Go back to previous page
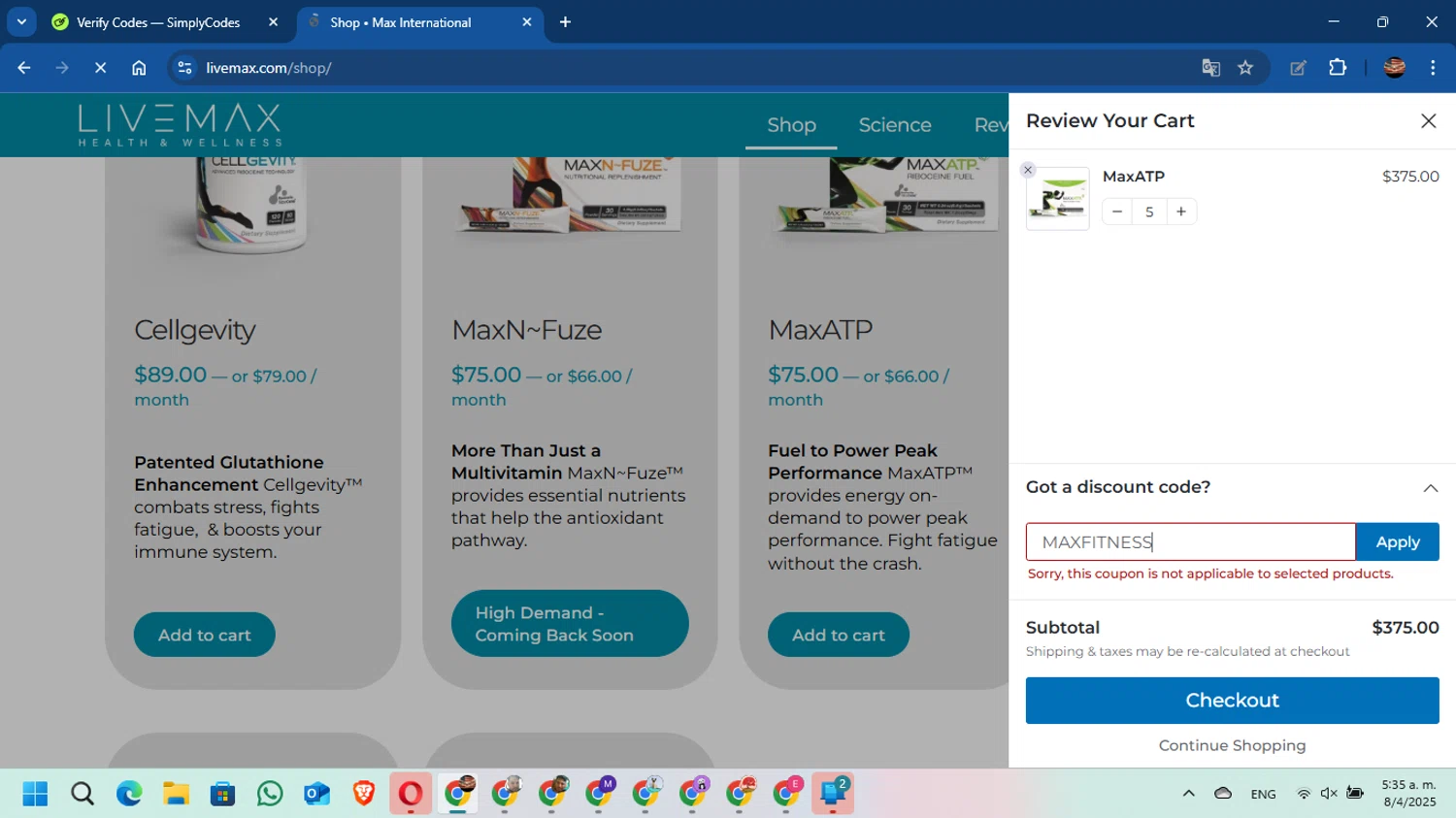Image resolution: width=1456 pixels, height=818 pixels. [24, 68]
